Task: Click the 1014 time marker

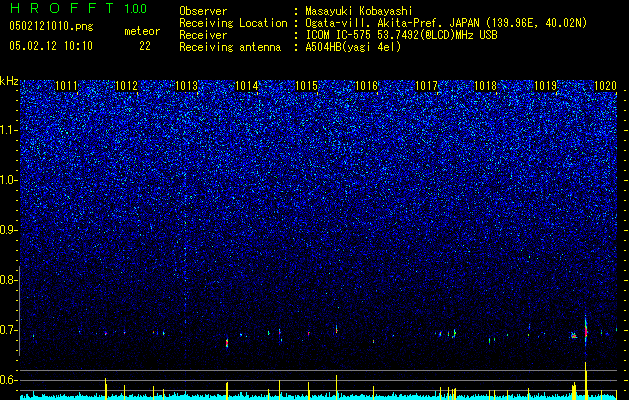Action: [246, 85]
